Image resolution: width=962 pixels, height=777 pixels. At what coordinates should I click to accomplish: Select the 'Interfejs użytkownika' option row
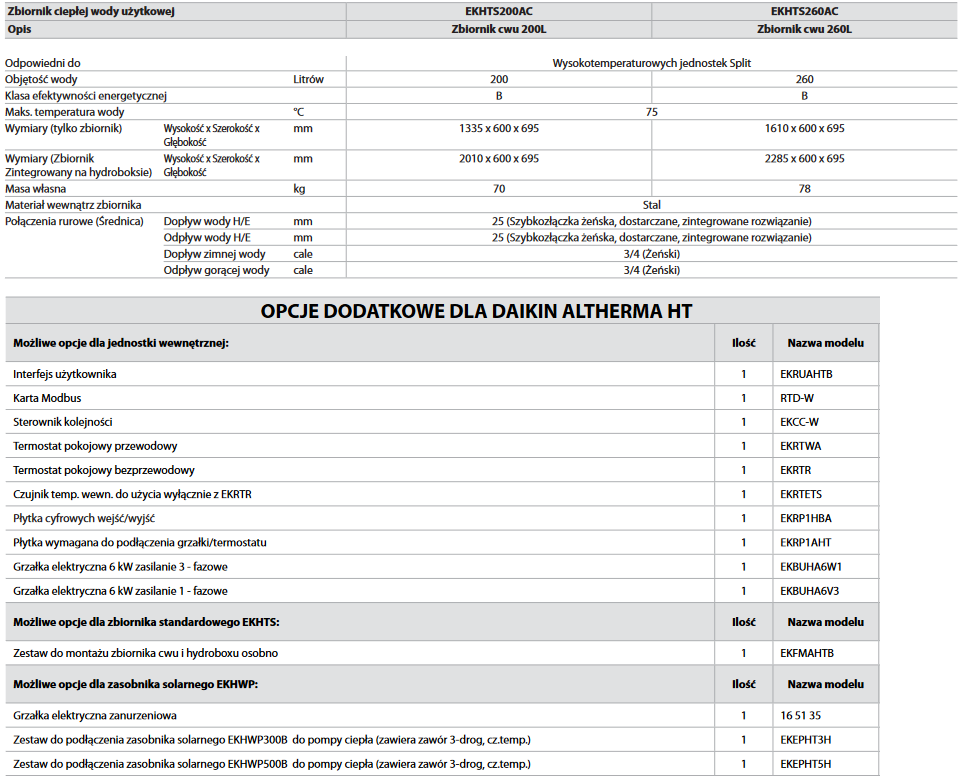[x=65, y=374]
